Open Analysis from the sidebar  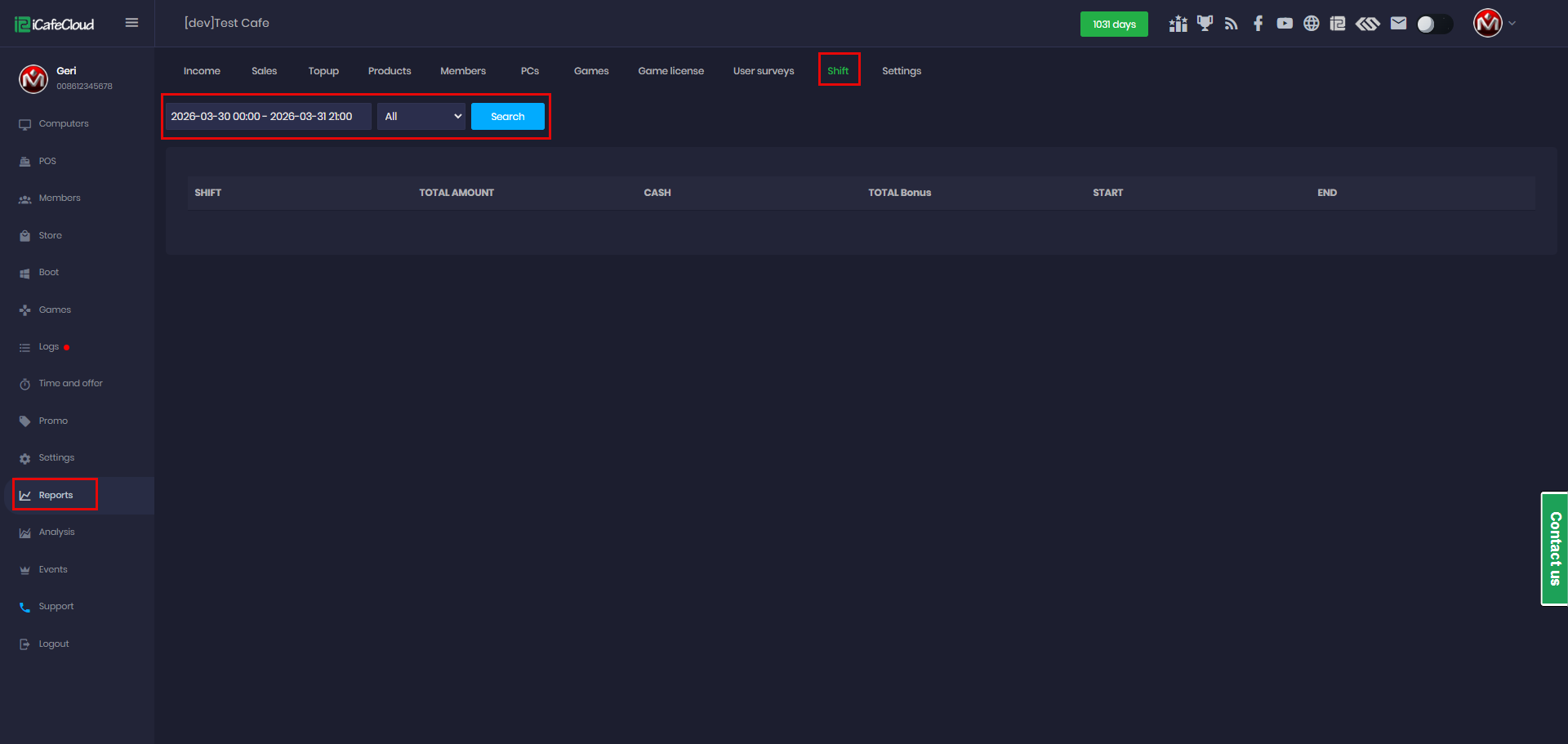click(x=56, y=532)
